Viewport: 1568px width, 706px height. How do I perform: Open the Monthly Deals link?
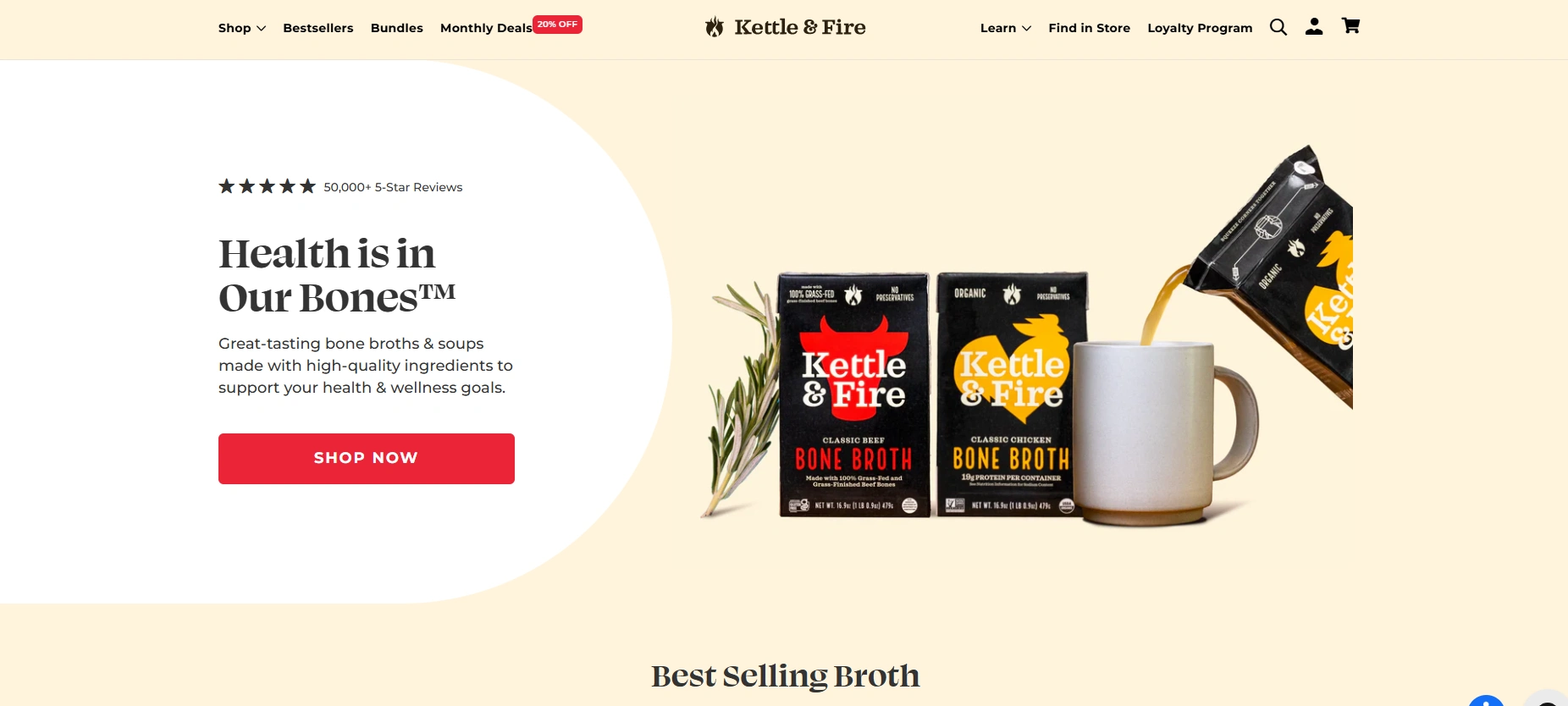coord(486,28)
